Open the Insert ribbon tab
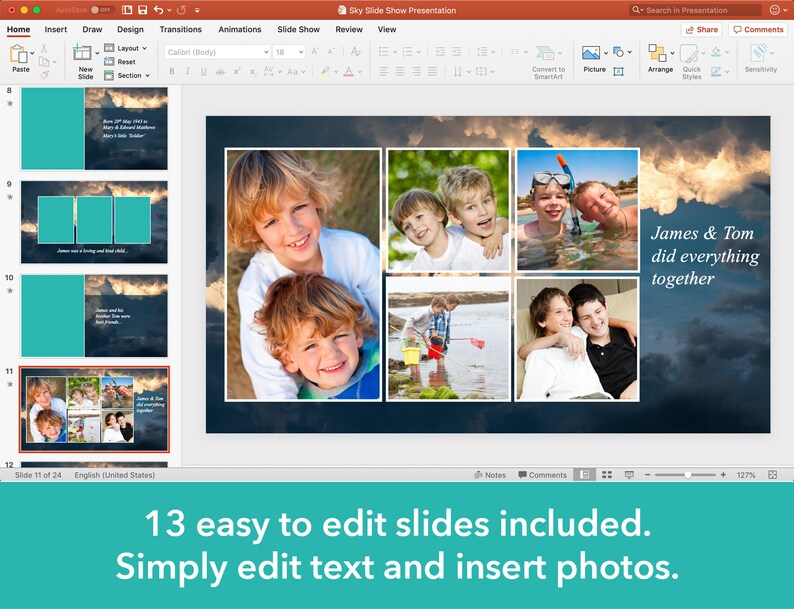Image resolution: width=794 pixels, height=609 pixels. click(x=56, y=29)
